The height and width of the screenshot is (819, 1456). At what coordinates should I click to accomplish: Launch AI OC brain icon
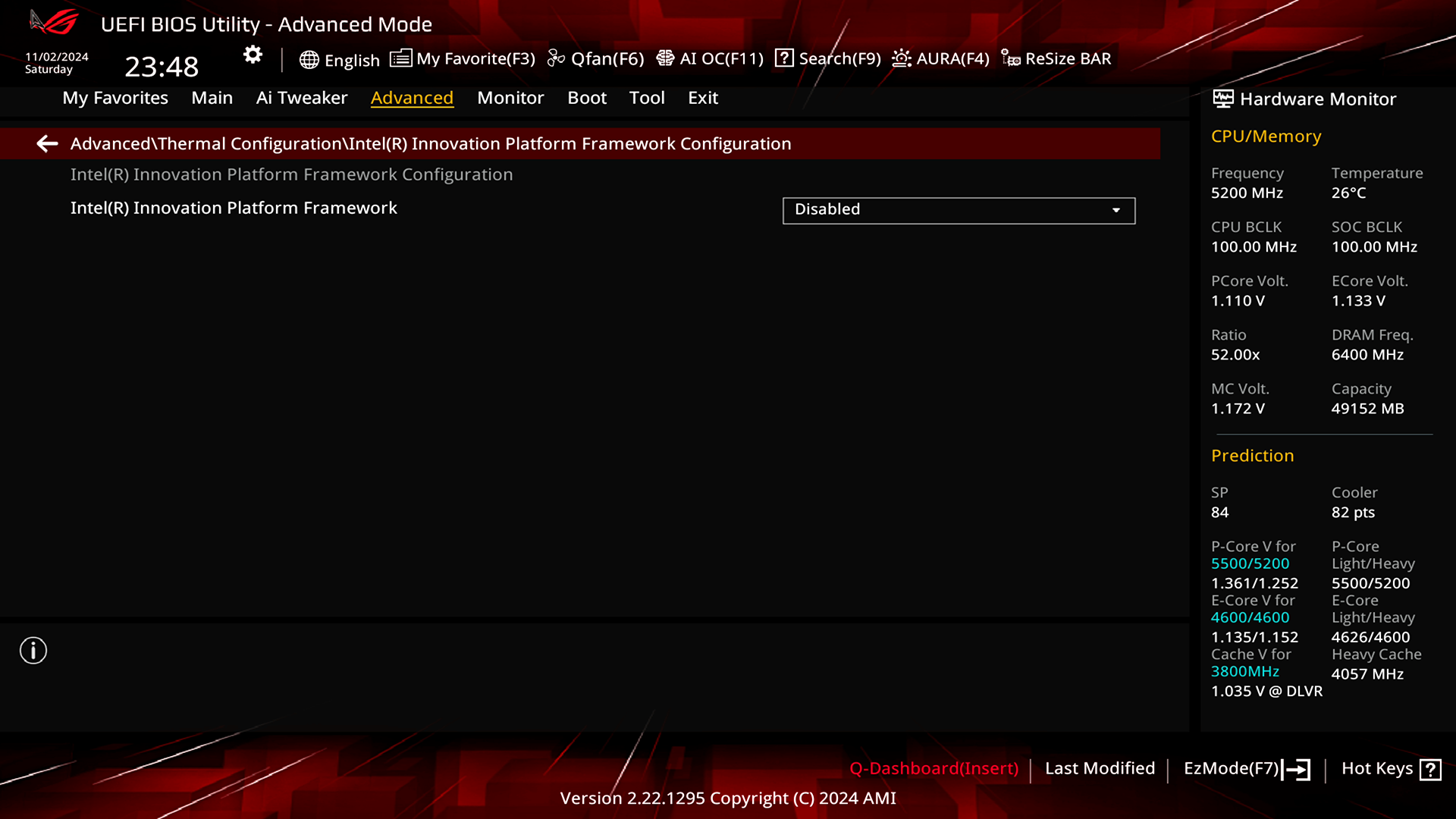click(665, 58)
